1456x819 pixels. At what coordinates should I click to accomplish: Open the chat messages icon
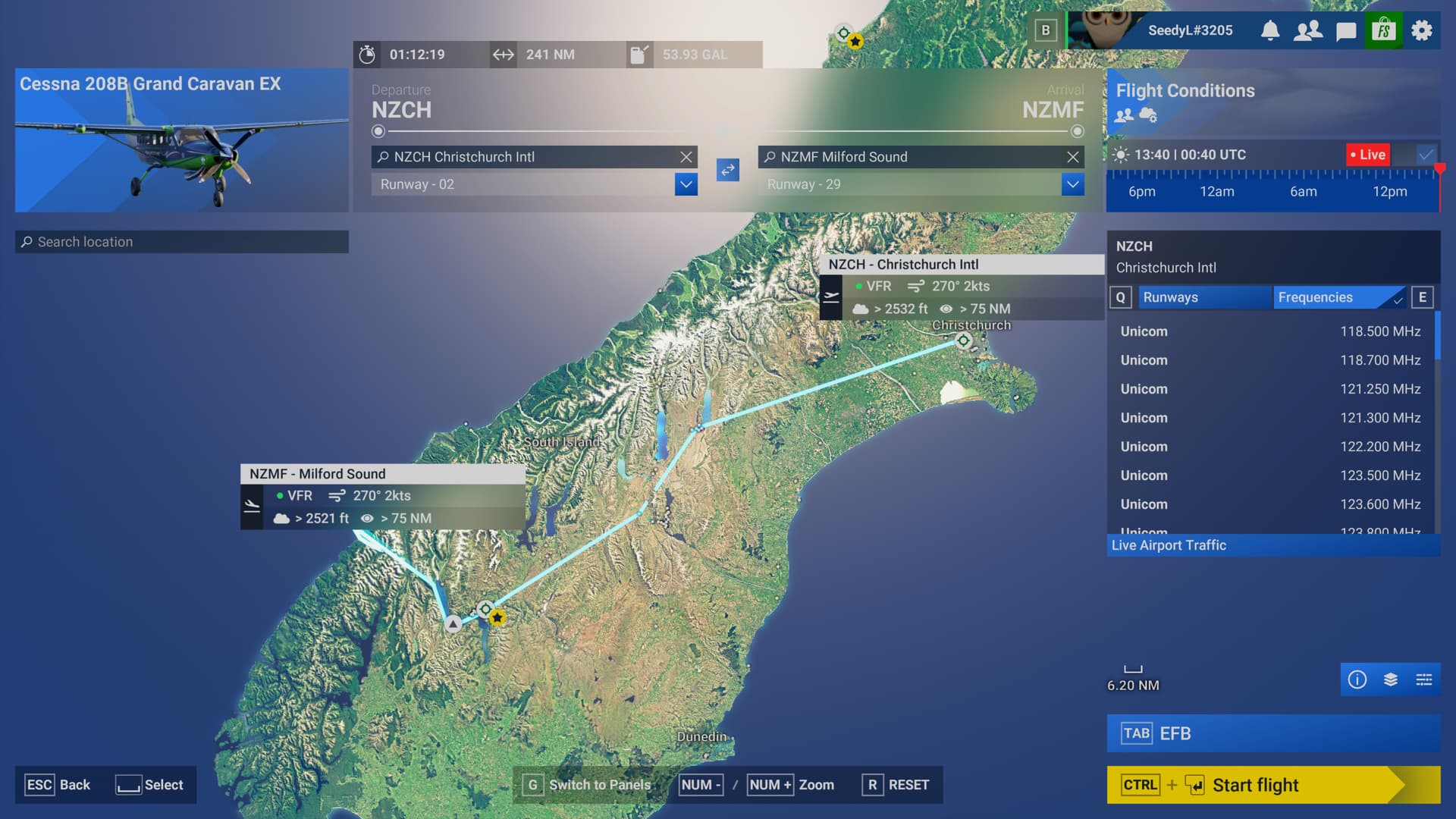[1346, 31]
